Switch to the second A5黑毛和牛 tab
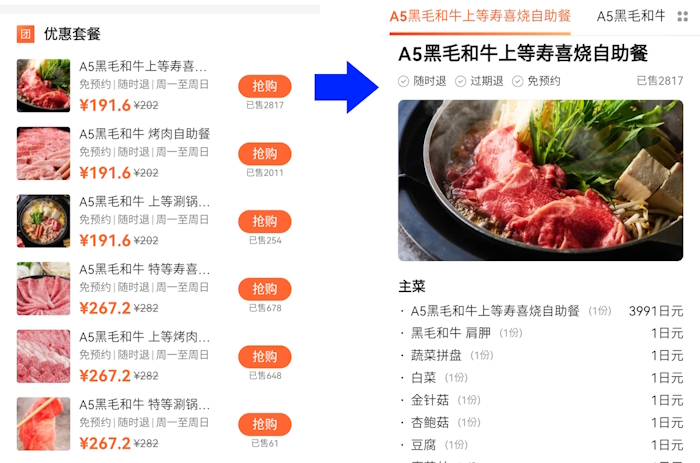 [631, 17]
